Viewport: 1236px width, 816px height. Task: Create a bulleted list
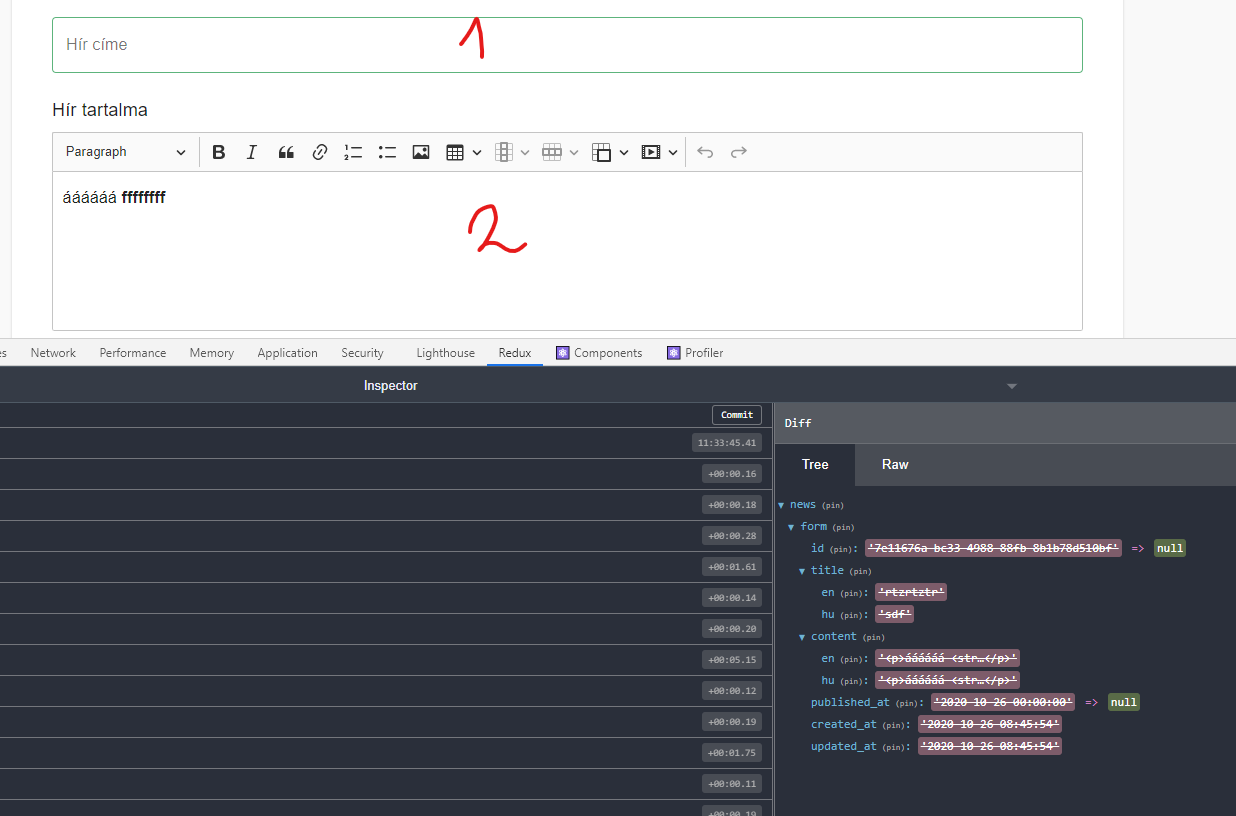point(387,152)
